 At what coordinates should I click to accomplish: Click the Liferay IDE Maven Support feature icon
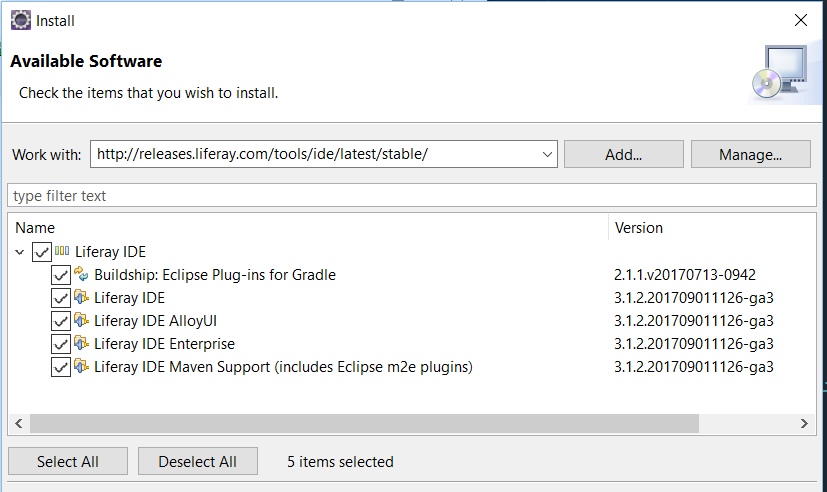point(81,366)
